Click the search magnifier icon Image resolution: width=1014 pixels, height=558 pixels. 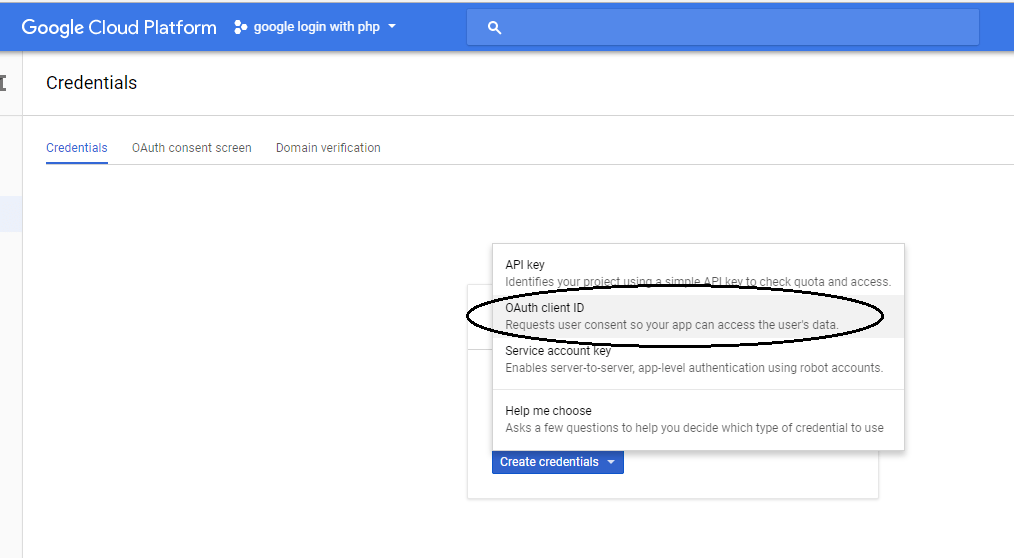[494, 28]
